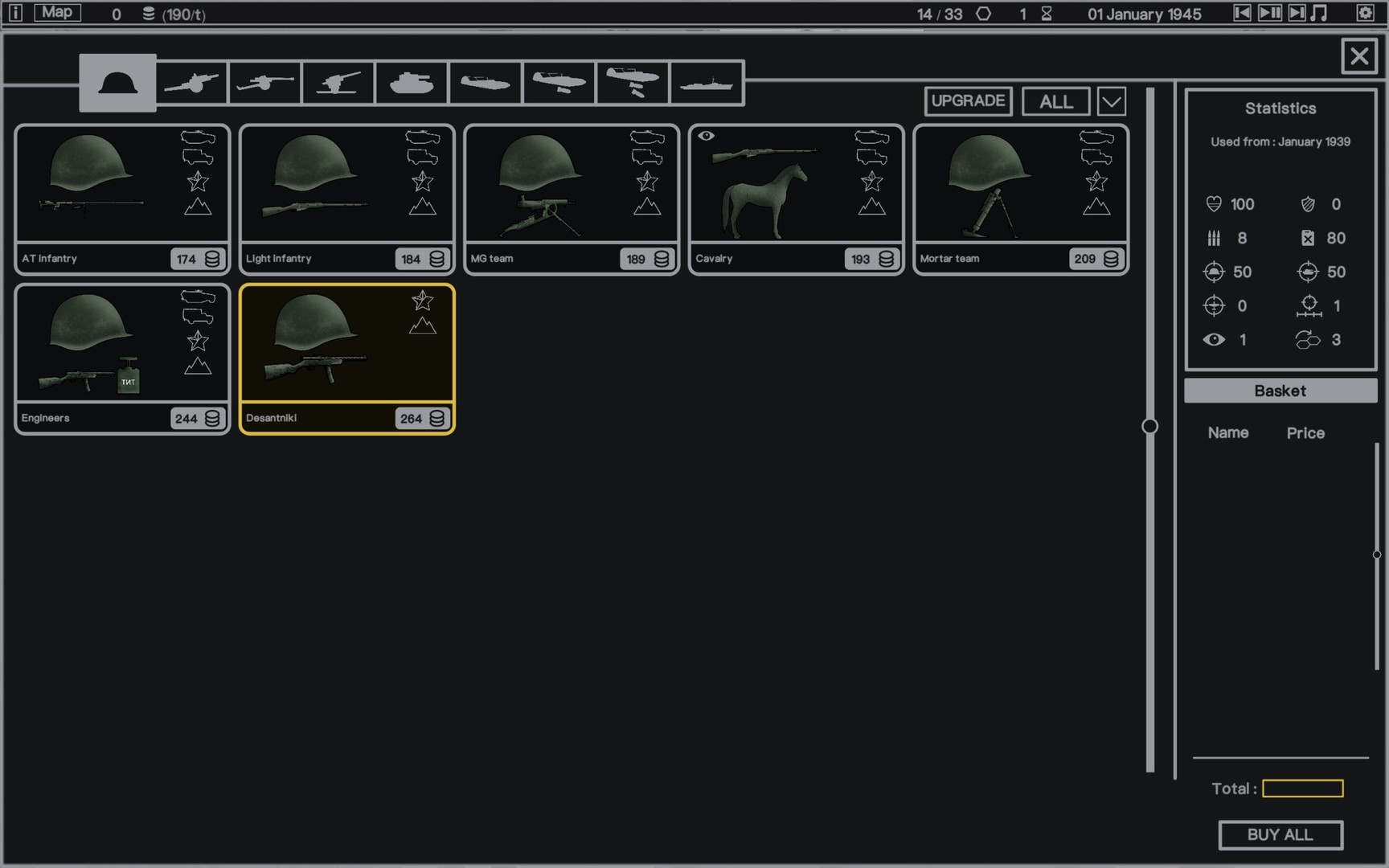Open the ALL filter selector
This screenshot has width=1389, height=868.
1055,102
